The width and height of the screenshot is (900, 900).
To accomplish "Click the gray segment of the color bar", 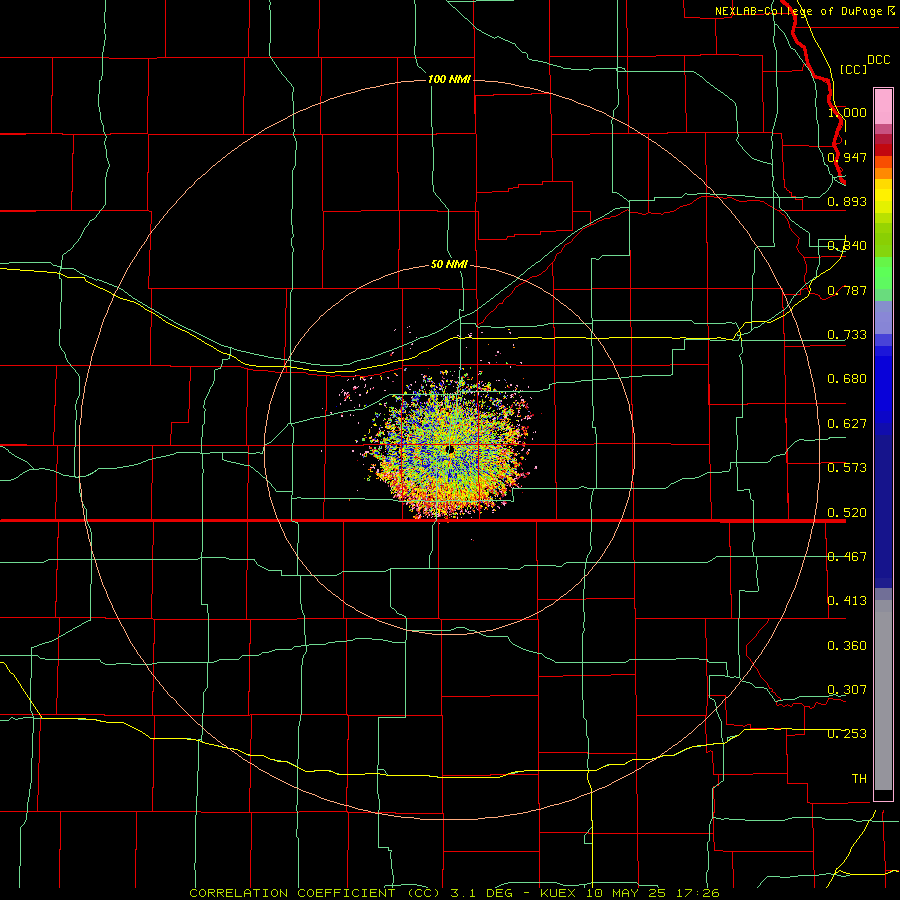I will pos(883,695).
